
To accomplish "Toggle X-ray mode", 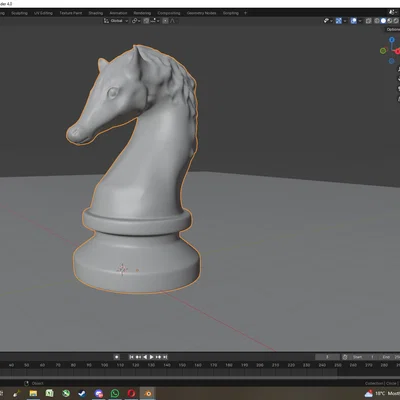I will [368, 21].
